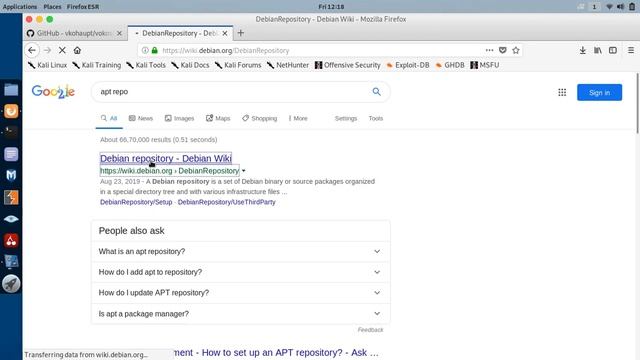The width and height of the screenshot is (640, 360).
Task: Stop loading the page with the X button
Action: [62, 50]
